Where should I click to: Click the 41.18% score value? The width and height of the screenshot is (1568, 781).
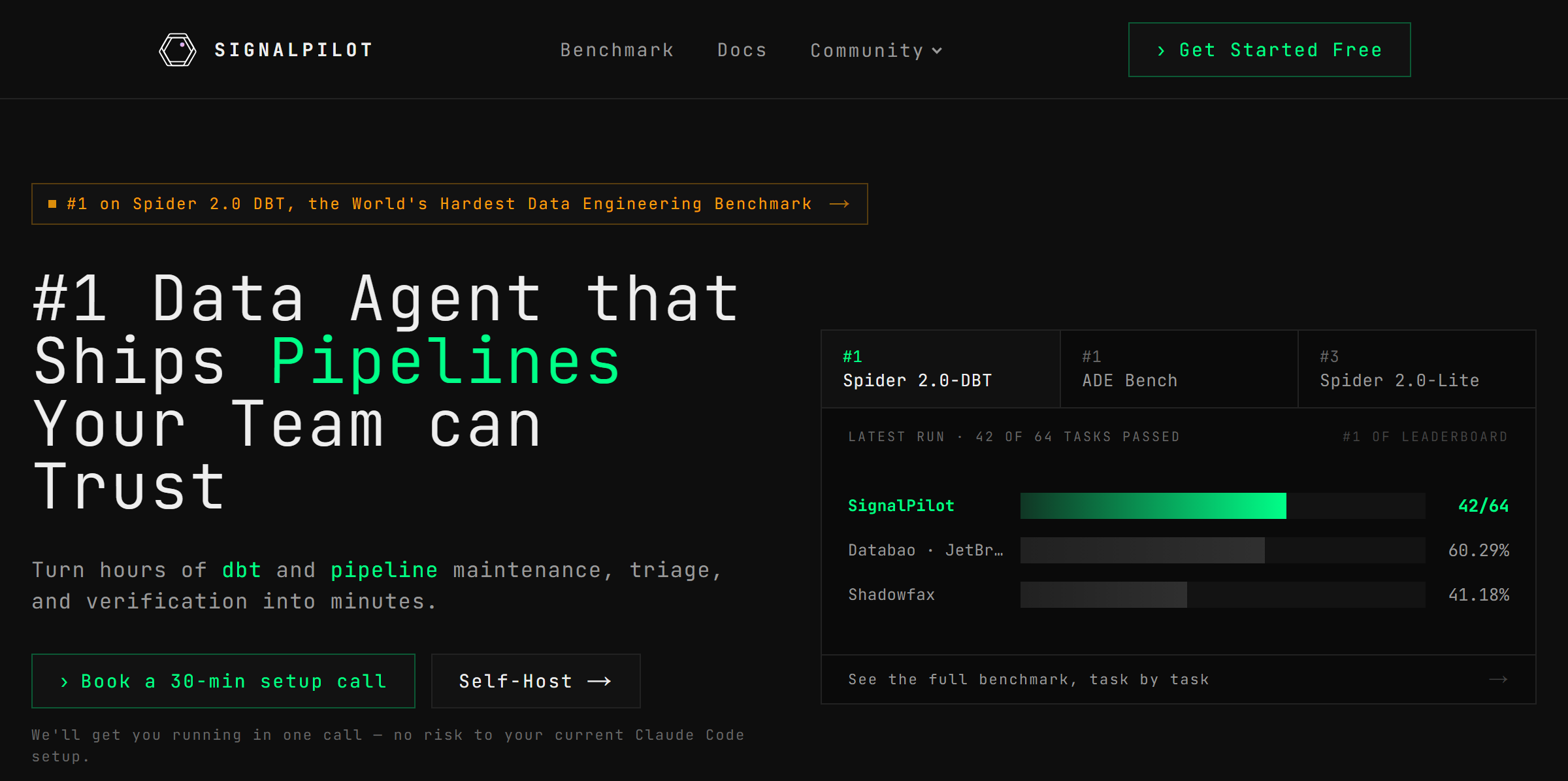[x=1478, y=595]
